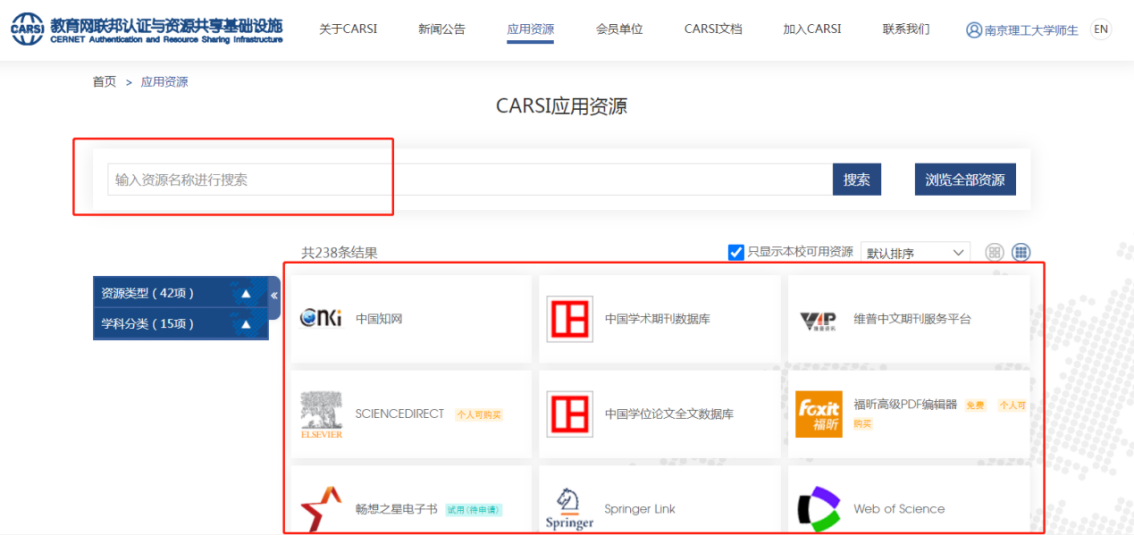
Task: Click 试用(待申请) tag on 畅想之星电子书
Action: point(473,510)
